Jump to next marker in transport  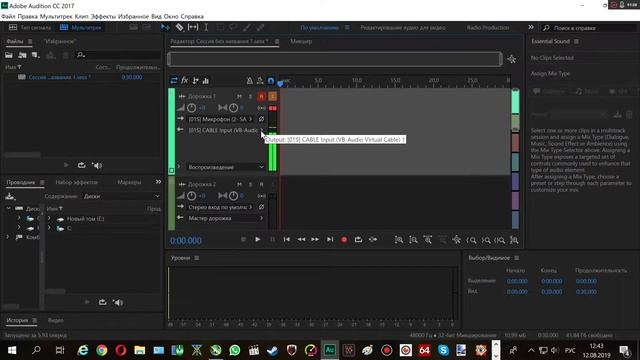click(x=330, y=240)
